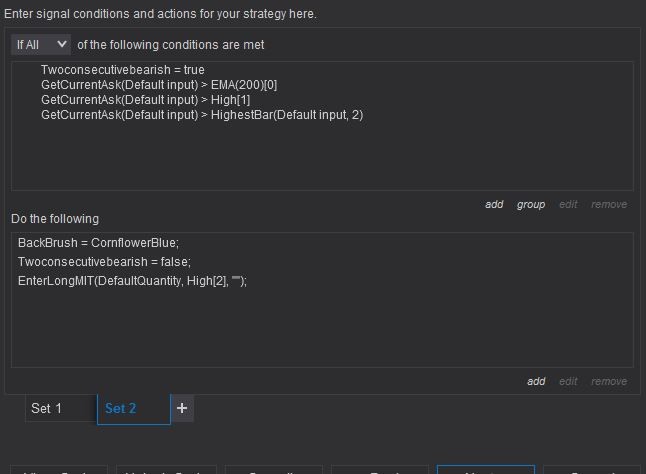646x474 pixels.
Task: Click "edit" under the actions list
Action: [x=568, y=381]
